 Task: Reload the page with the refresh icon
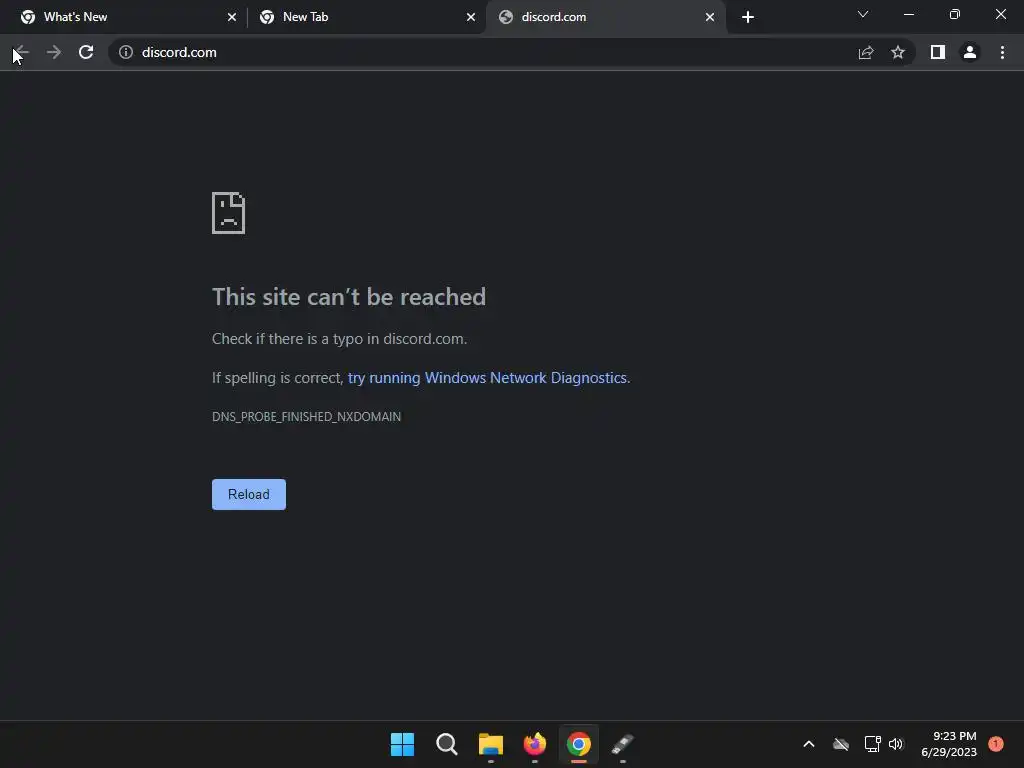86,52
